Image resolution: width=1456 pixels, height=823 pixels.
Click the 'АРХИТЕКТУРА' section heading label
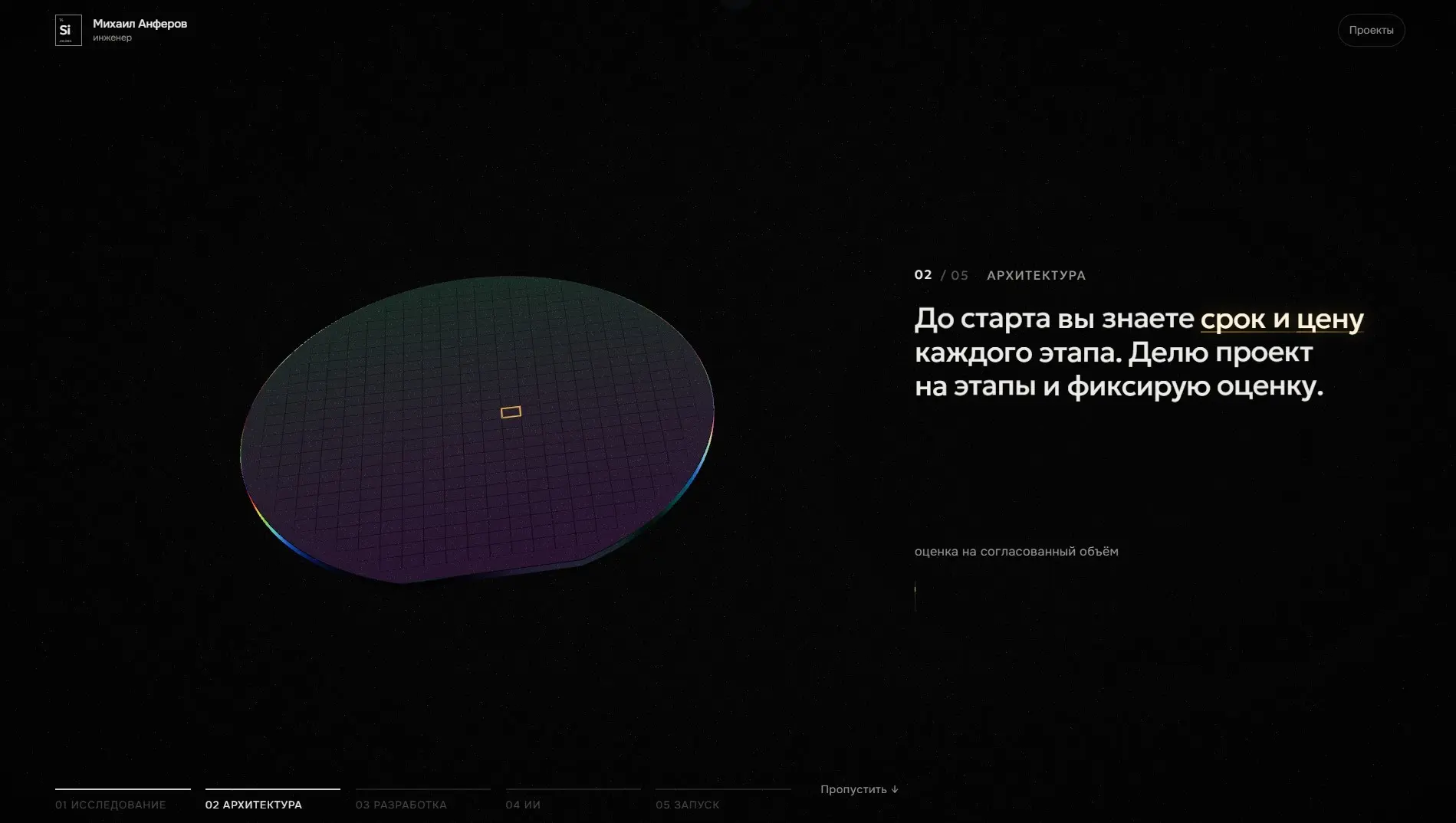click(1036, 275)
